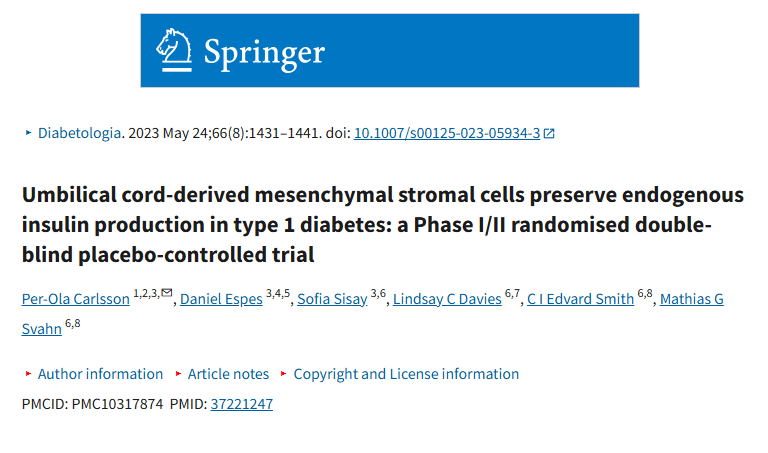Click the Springer horse logo icon
This screenshot has width=768, height=453.
point(175,49)
